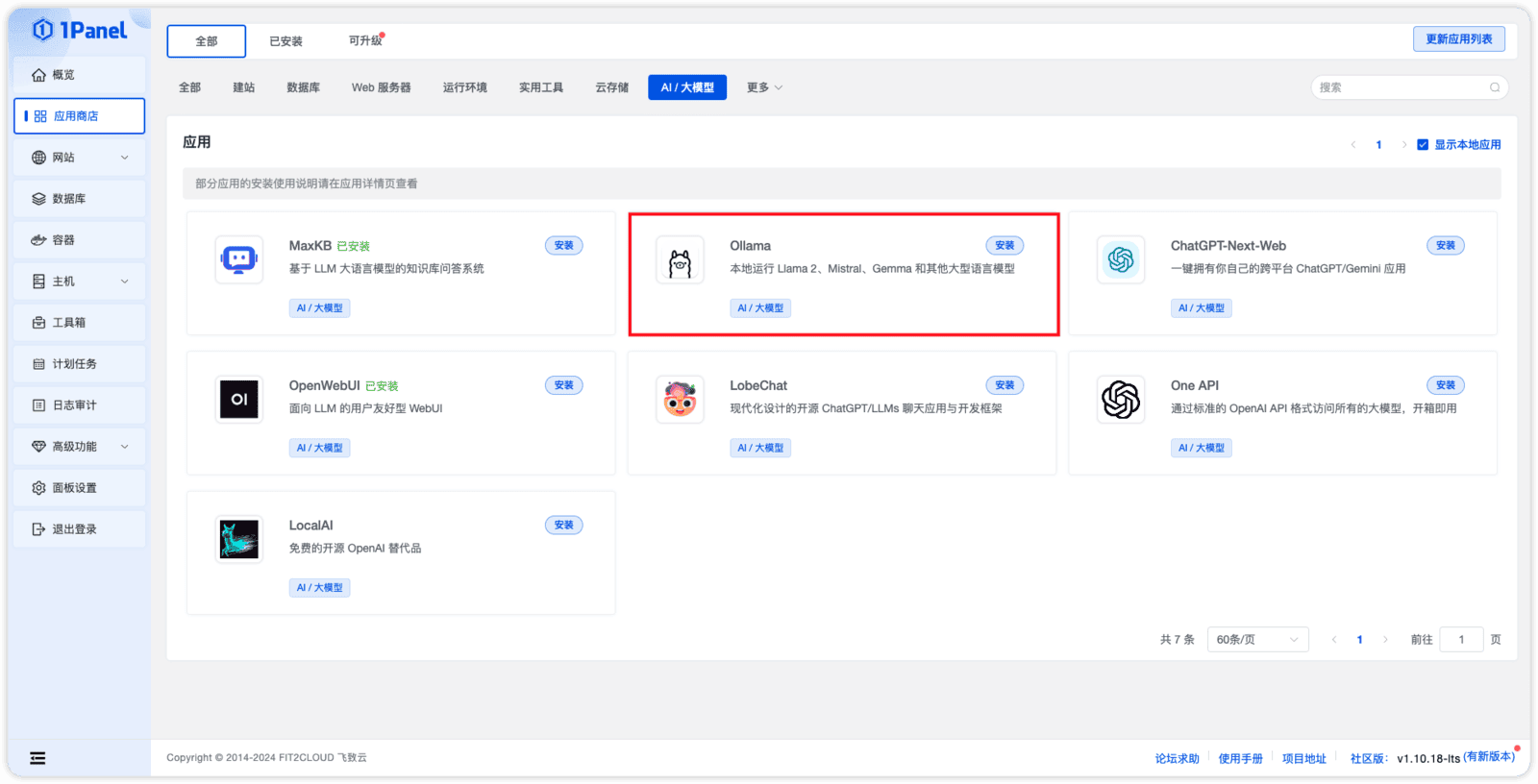
Task: Click the 计划任务 calendar icon
Action: click(38, 364)
